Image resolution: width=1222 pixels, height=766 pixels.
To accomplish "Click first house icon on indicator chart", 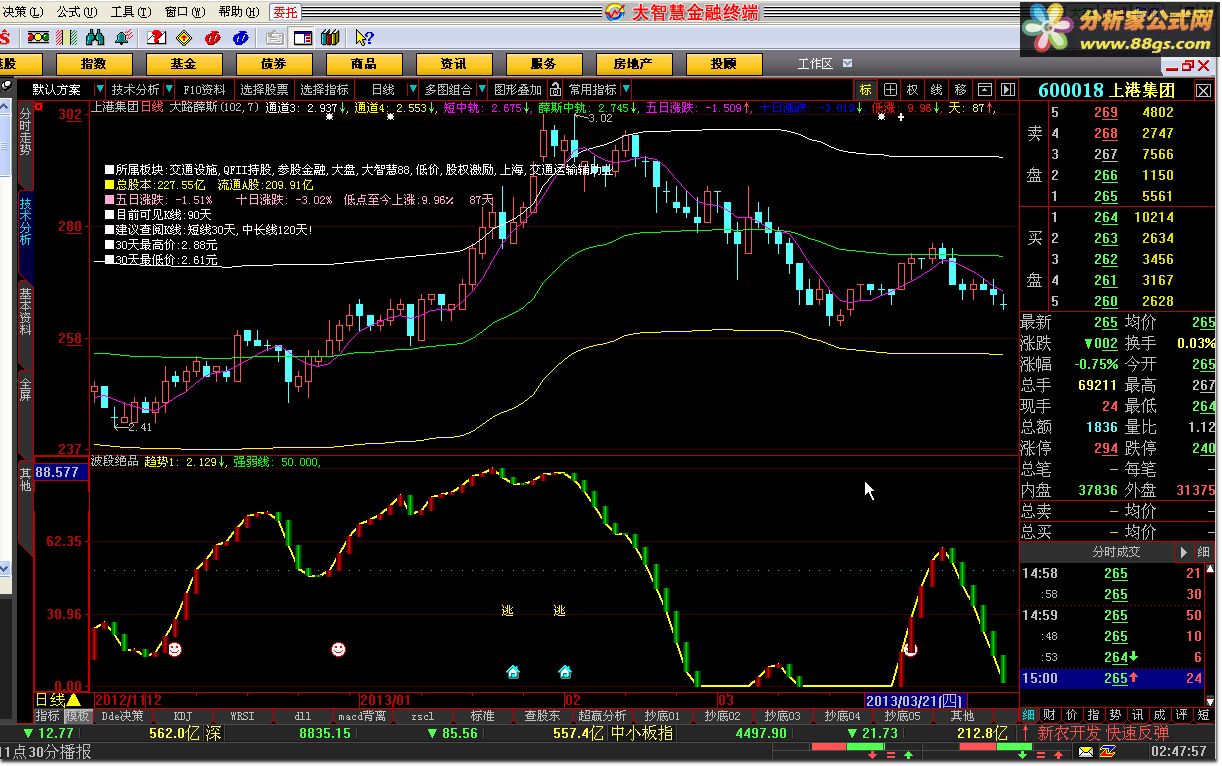I will 513,672.
